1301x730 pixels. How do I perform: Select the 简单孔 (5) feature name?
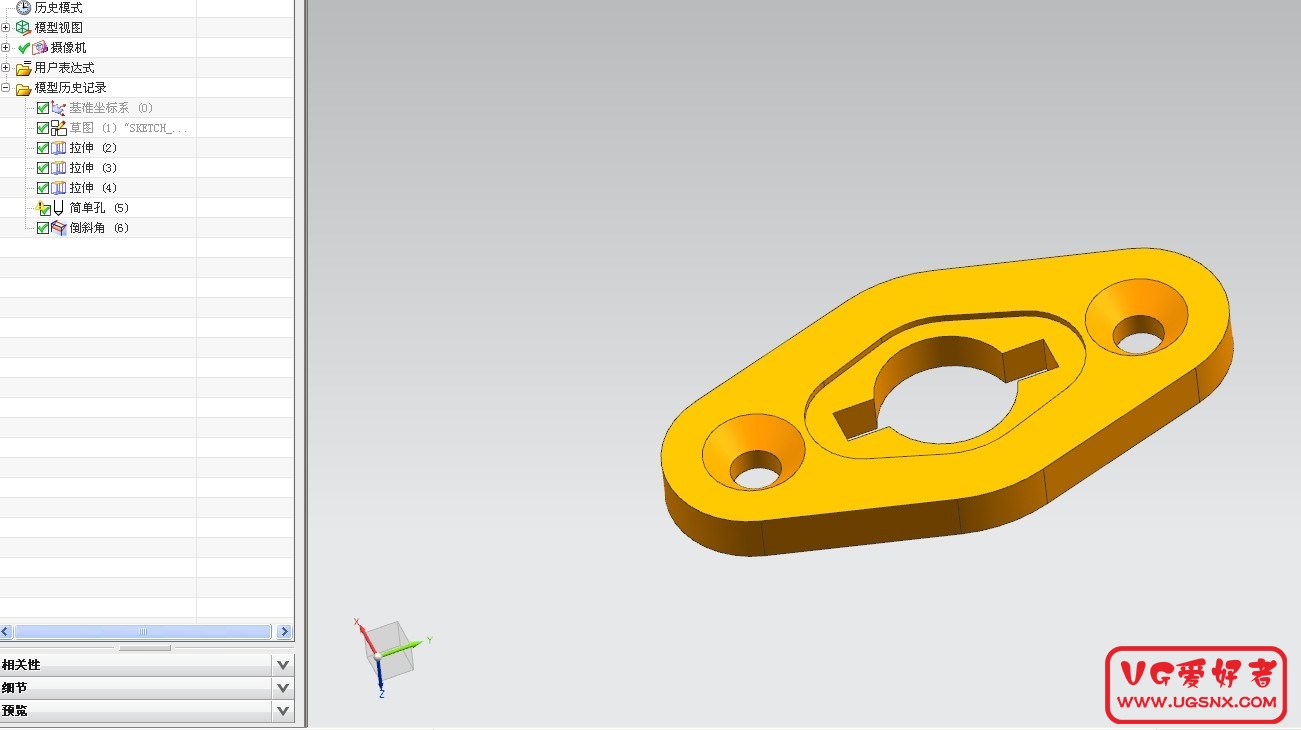(x=99, y=207)
